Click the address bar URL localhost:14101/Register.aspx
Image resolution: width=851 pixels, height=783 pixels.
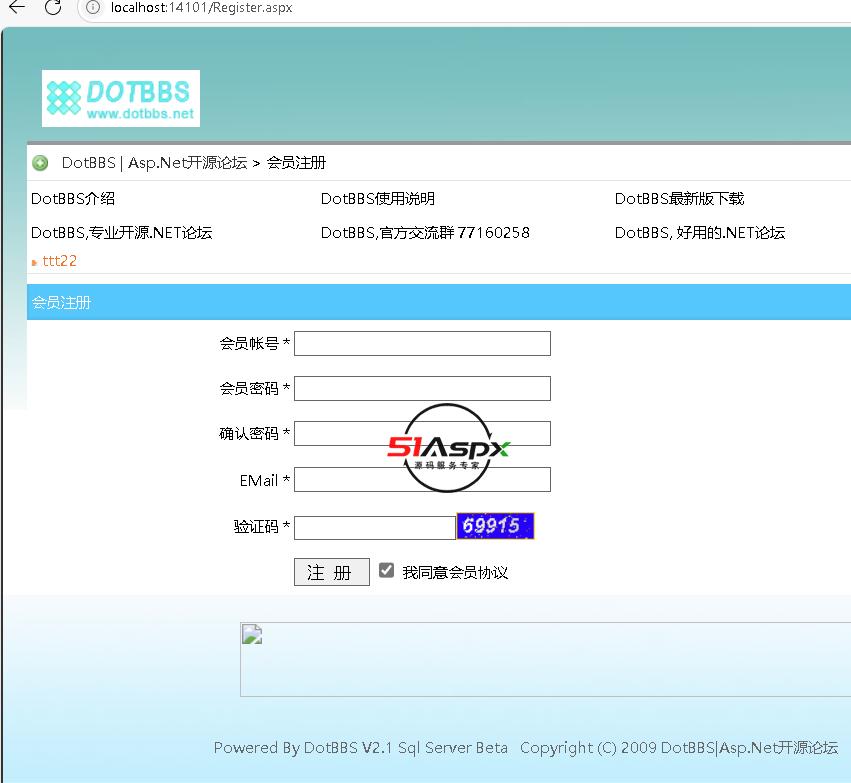pyautogui.click(x=201, y=8)
